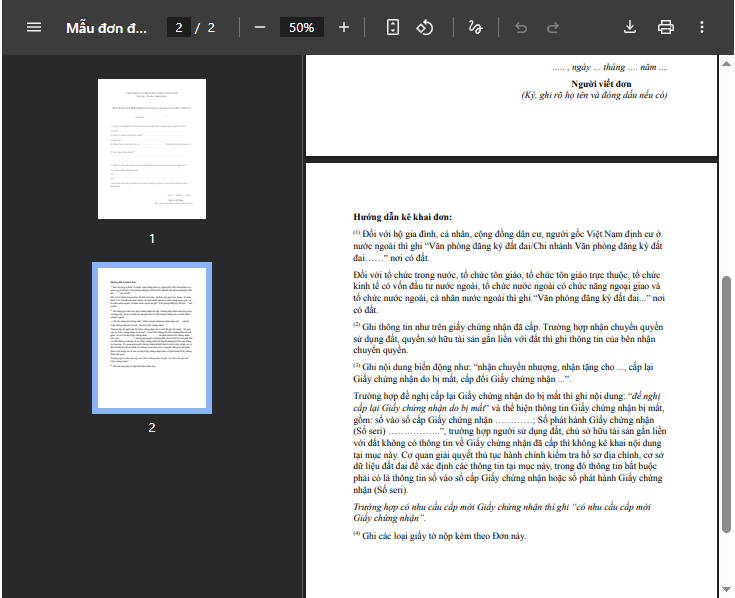Image resolution: width=735 pixels, height=598 pixels.
Task: Open the more actions three-dot menu
Action: [702, 27]
